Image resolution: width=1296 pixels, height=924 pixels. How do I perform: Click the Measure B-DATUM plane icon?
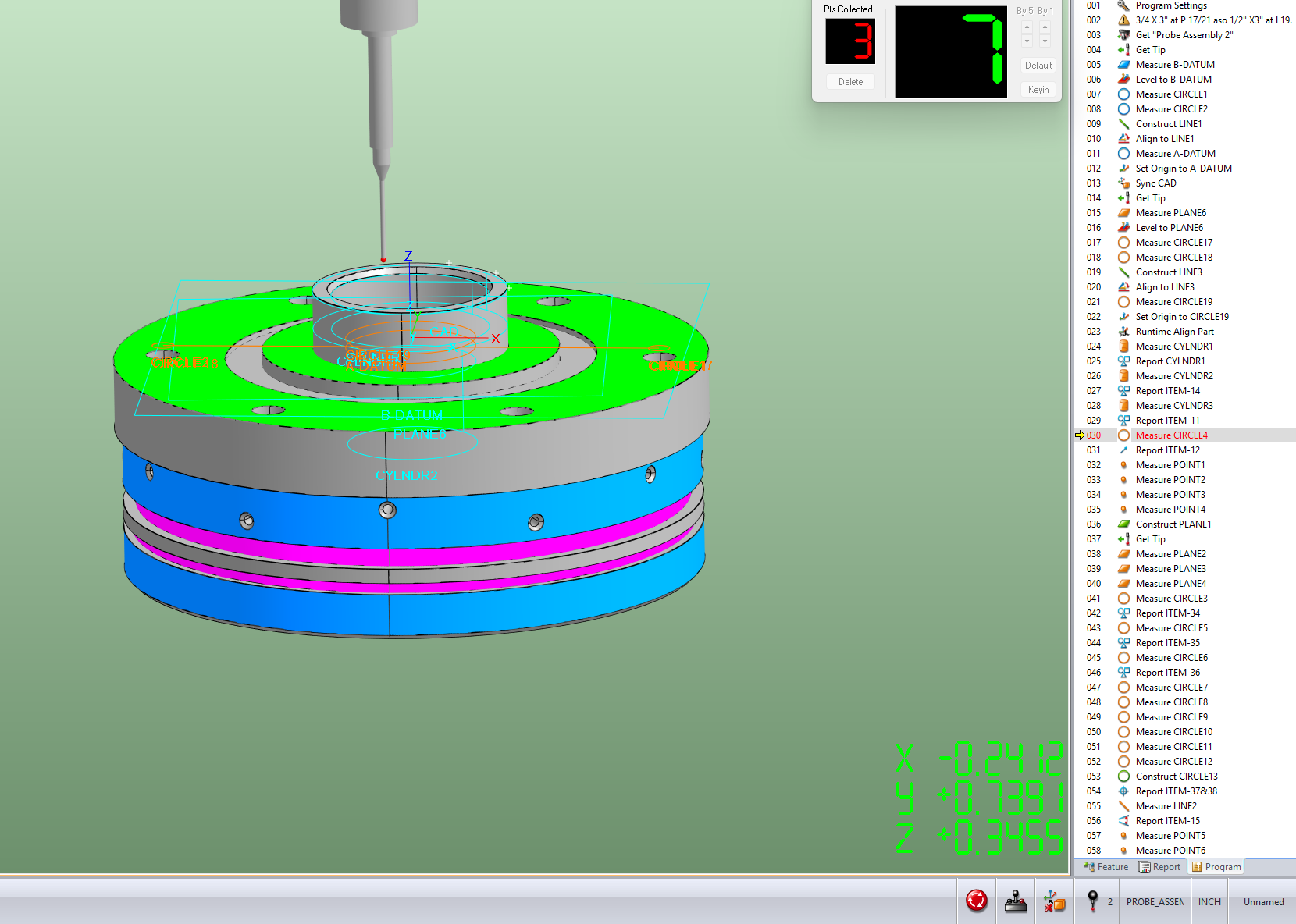pyautogui.click(x=1123, y=65)
